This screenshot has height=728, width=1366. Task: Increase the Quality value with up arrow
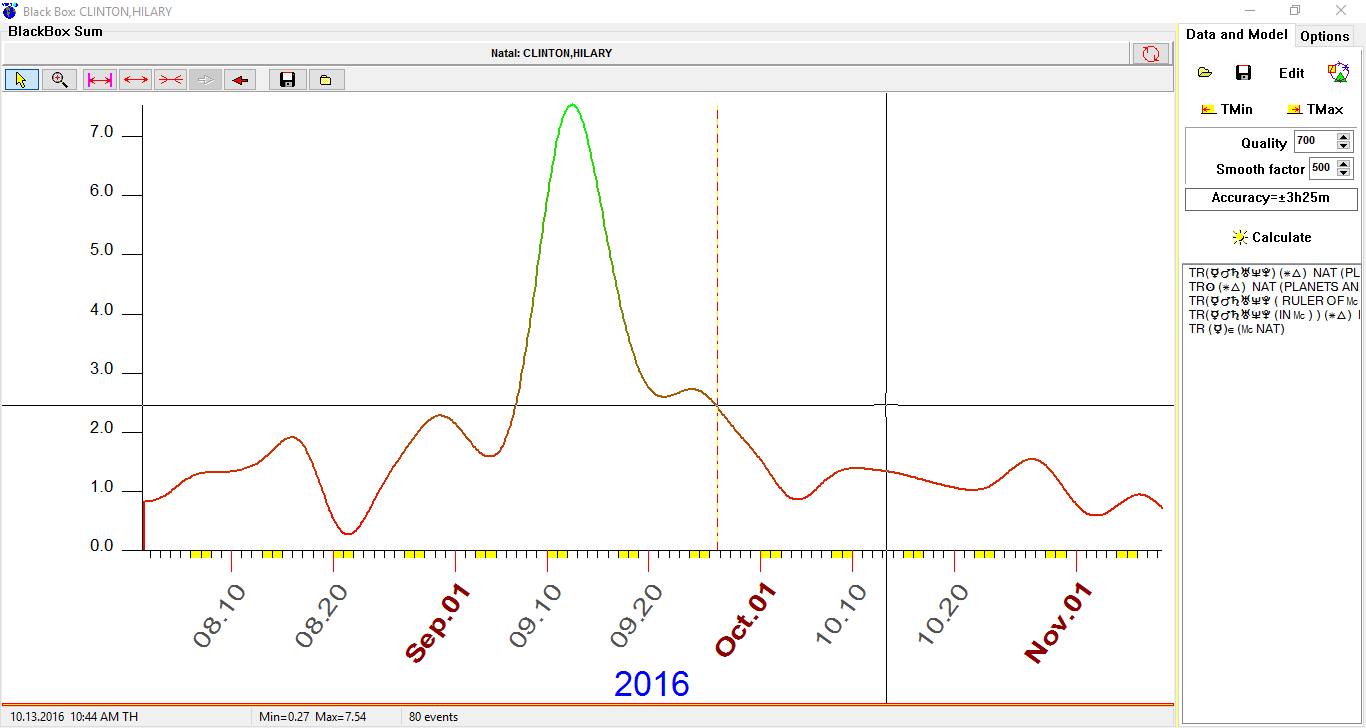coord(1344,137)
